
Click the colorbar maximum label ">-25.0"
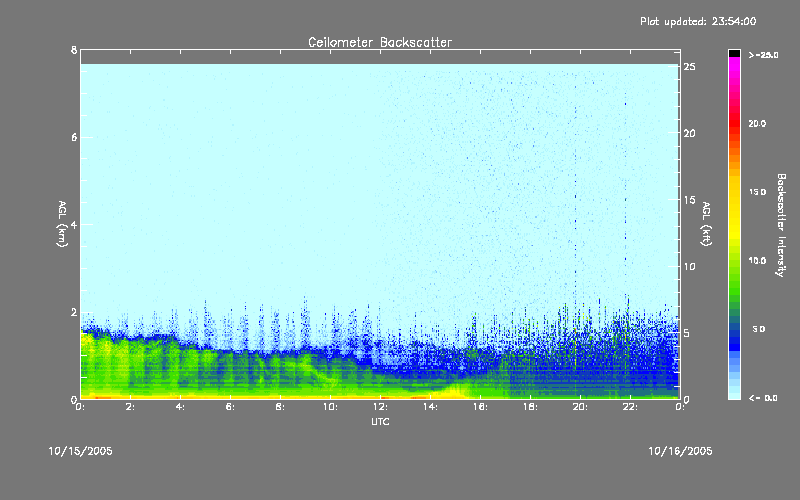(763, 55)
